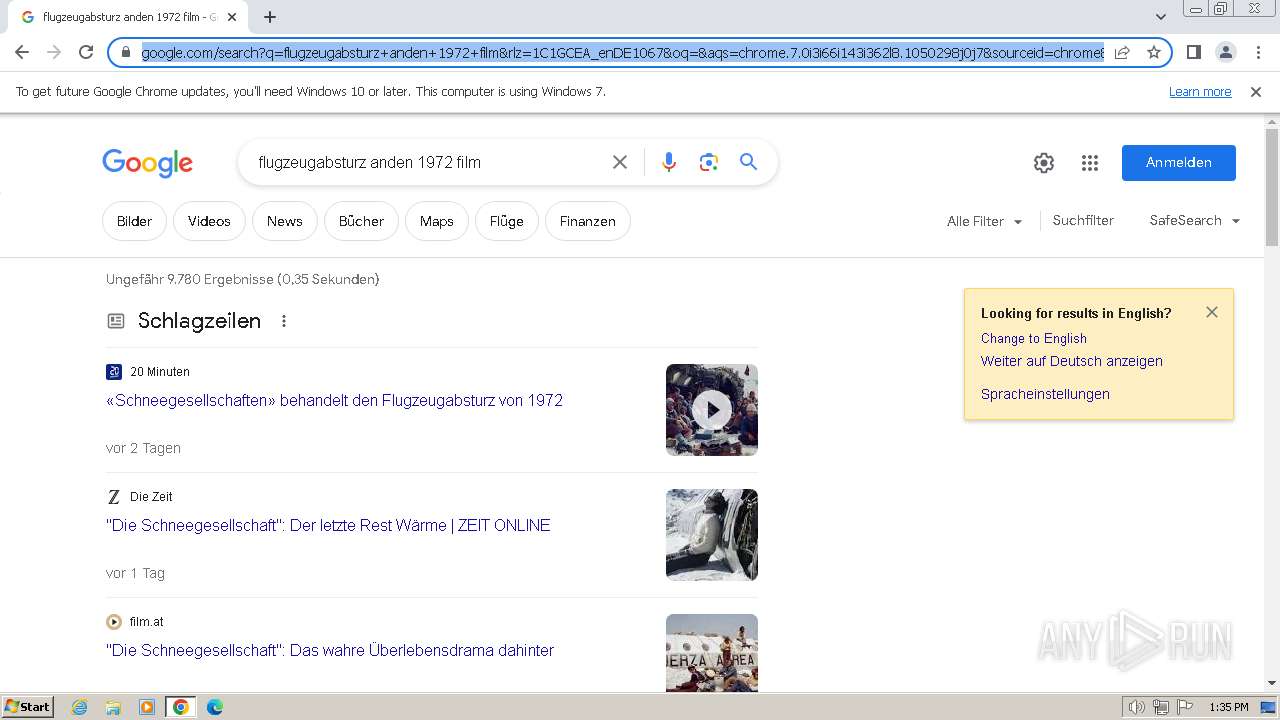This screenshot has height=720, width=1280.
Task: Bookmark this page with the star icon
Action: (1154, 52)
